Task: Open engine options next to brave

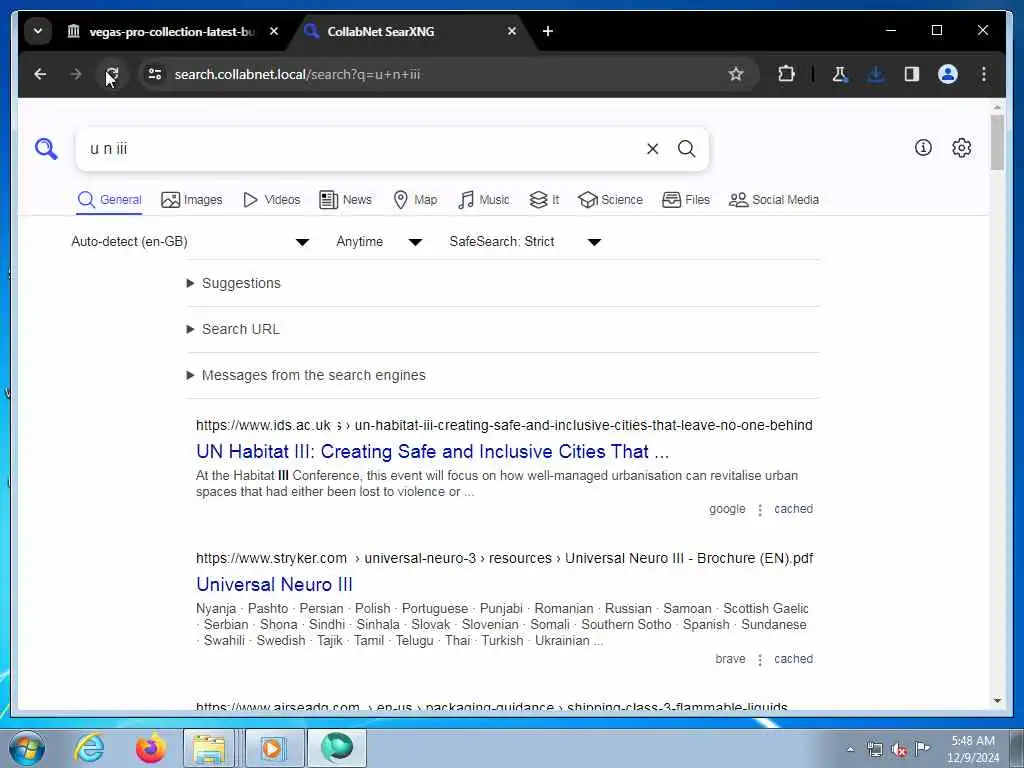Action: (760, 660)
